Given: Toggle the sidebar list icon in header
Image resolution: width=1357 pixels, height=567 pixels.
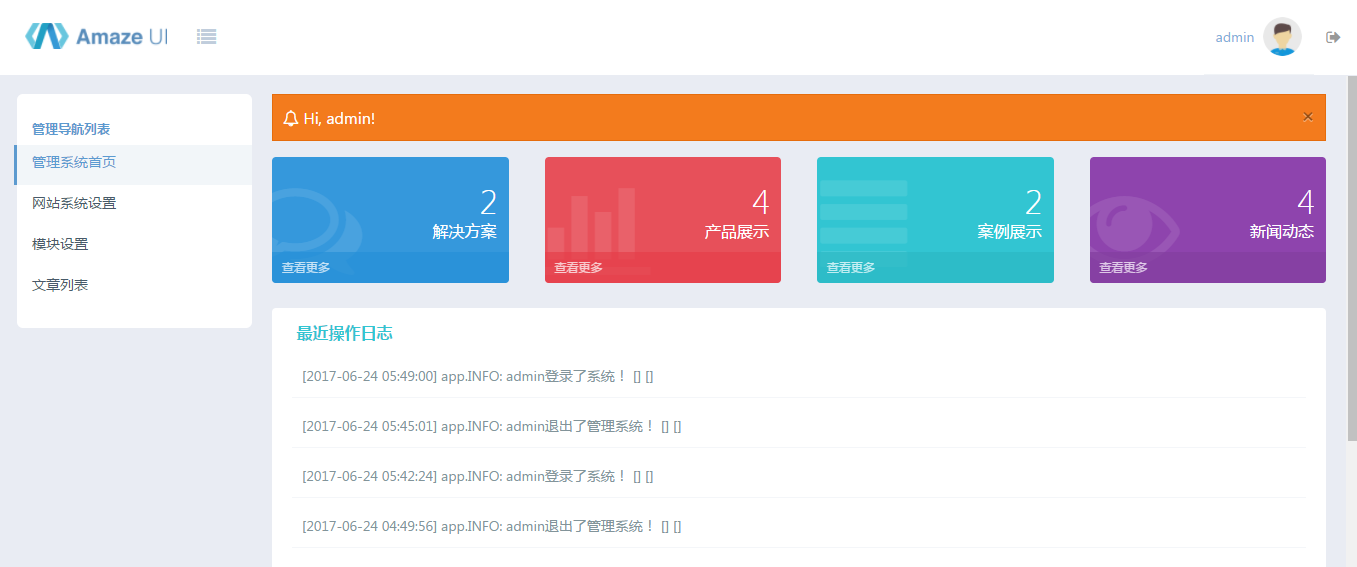Looking at the screenshot, I should pyautogui.click(x=207, y=37).
